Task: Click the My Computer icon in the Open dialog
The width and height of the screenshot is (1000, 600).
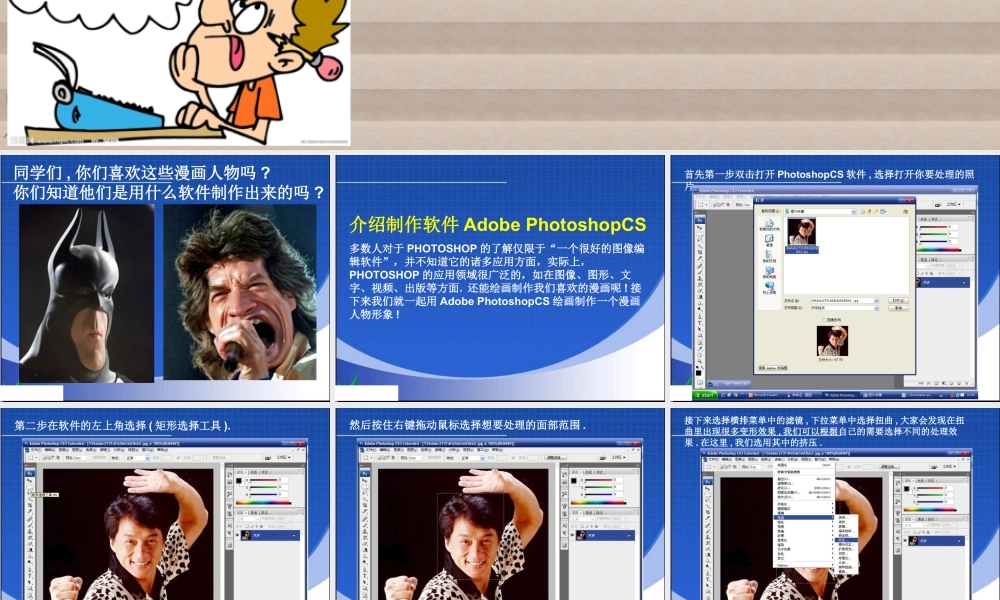Action: (x=769, y=273)
